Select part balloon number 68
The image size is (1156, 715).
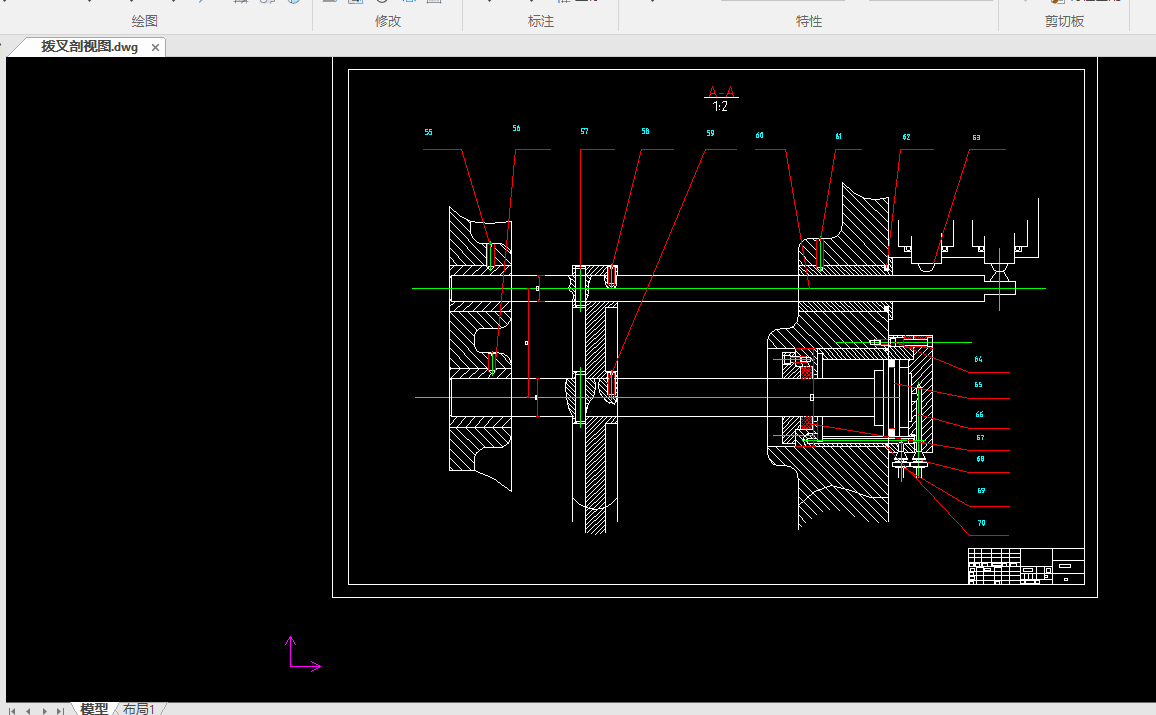[x=981, y=459]
